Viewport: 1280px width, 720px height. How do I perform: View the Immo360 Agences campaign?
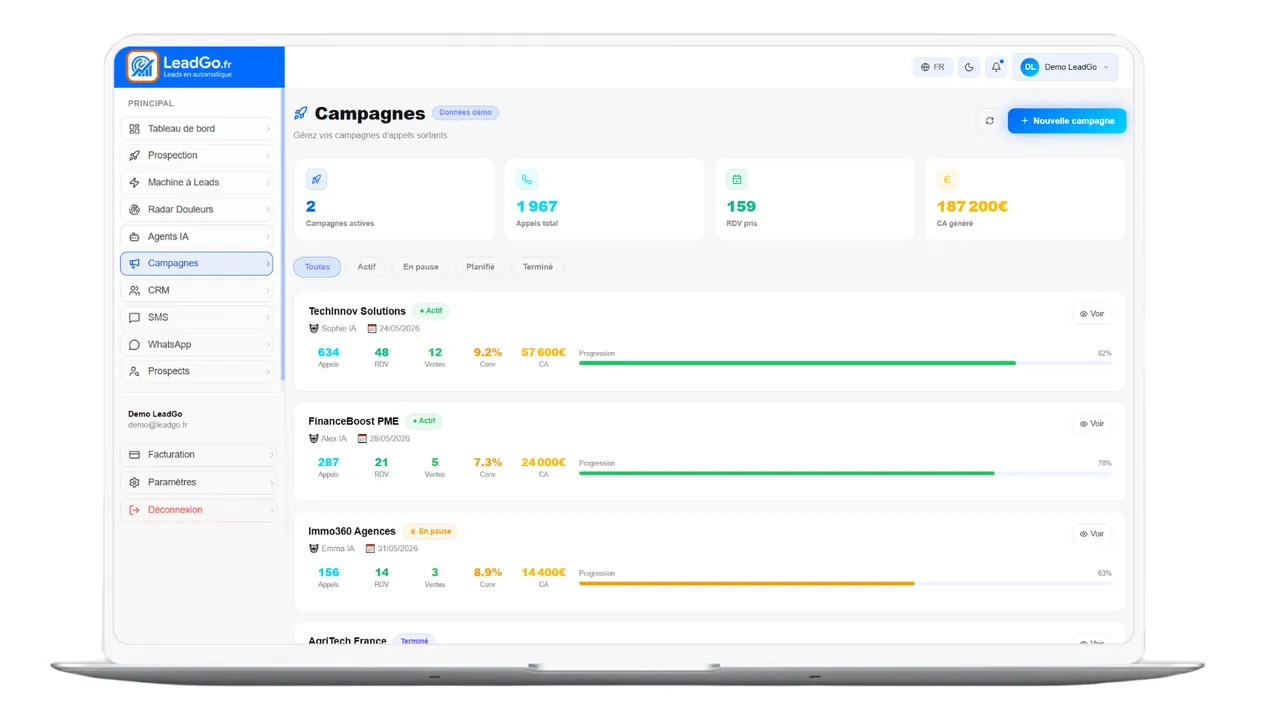[1092, 534]
